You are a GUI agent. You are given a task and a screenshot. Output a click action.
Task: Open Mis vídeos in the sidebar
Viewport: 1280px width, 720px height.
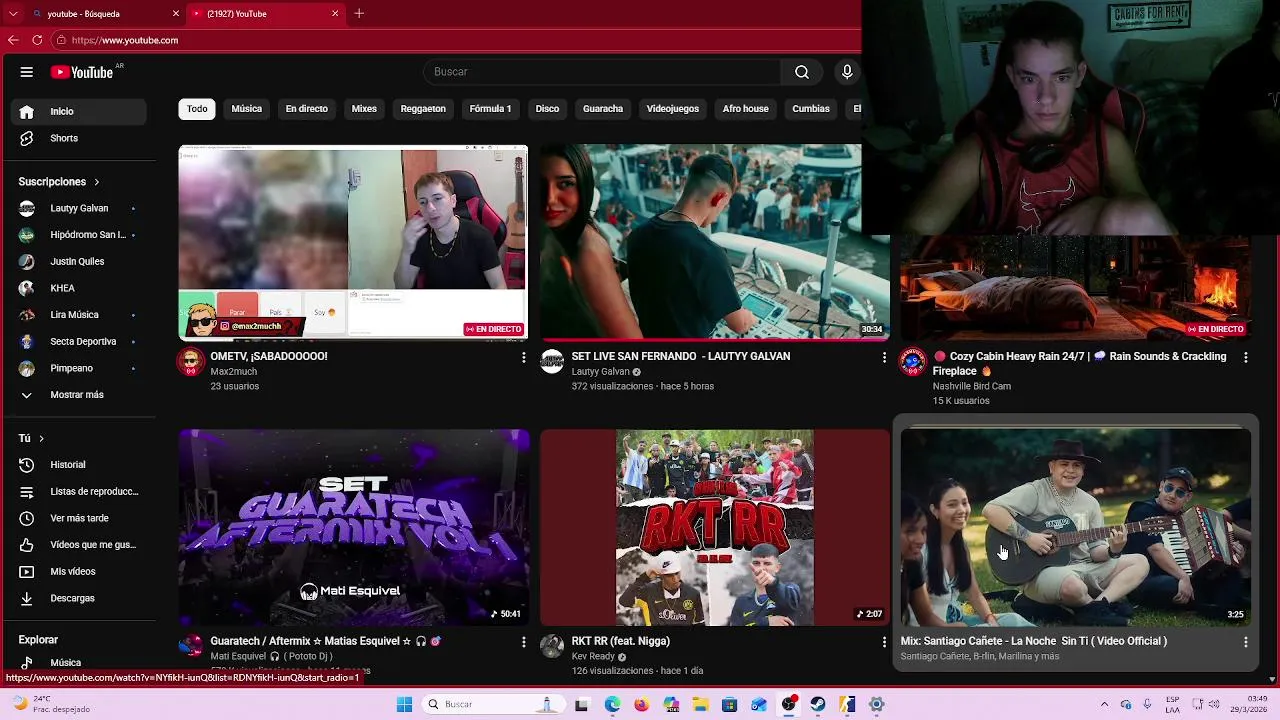point(80,572)
